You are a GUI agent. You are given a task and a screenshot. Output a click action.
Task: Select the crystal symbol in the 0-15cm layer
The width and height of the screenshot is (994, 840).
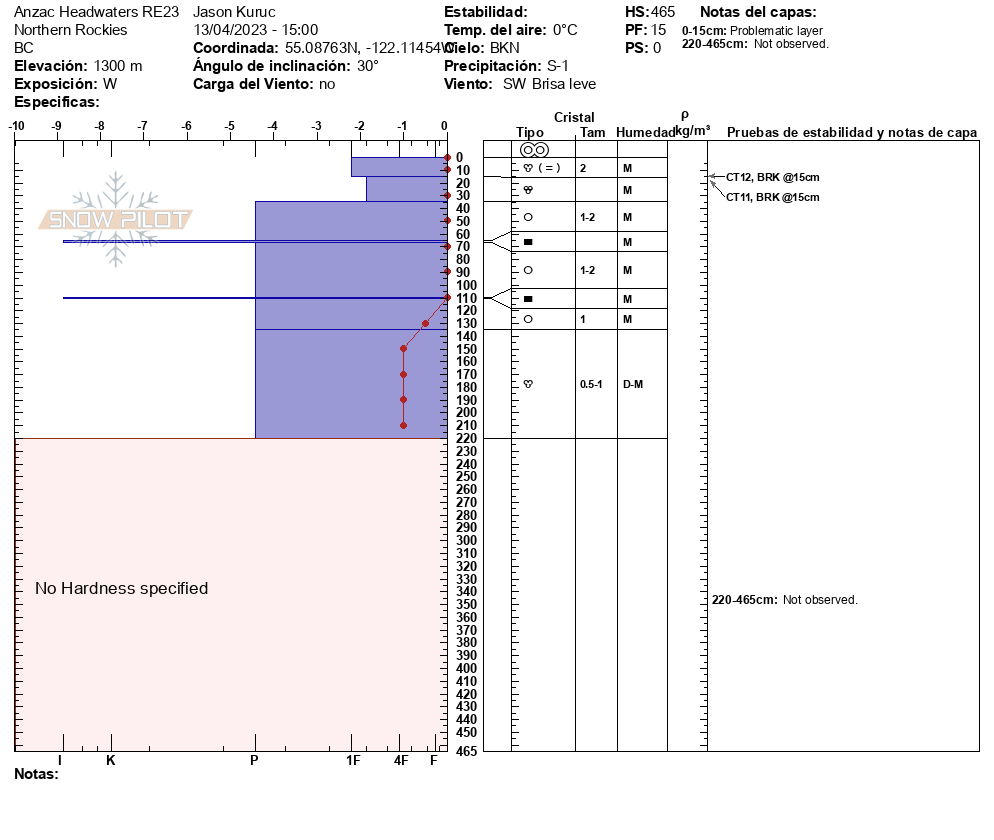[529, 168]
